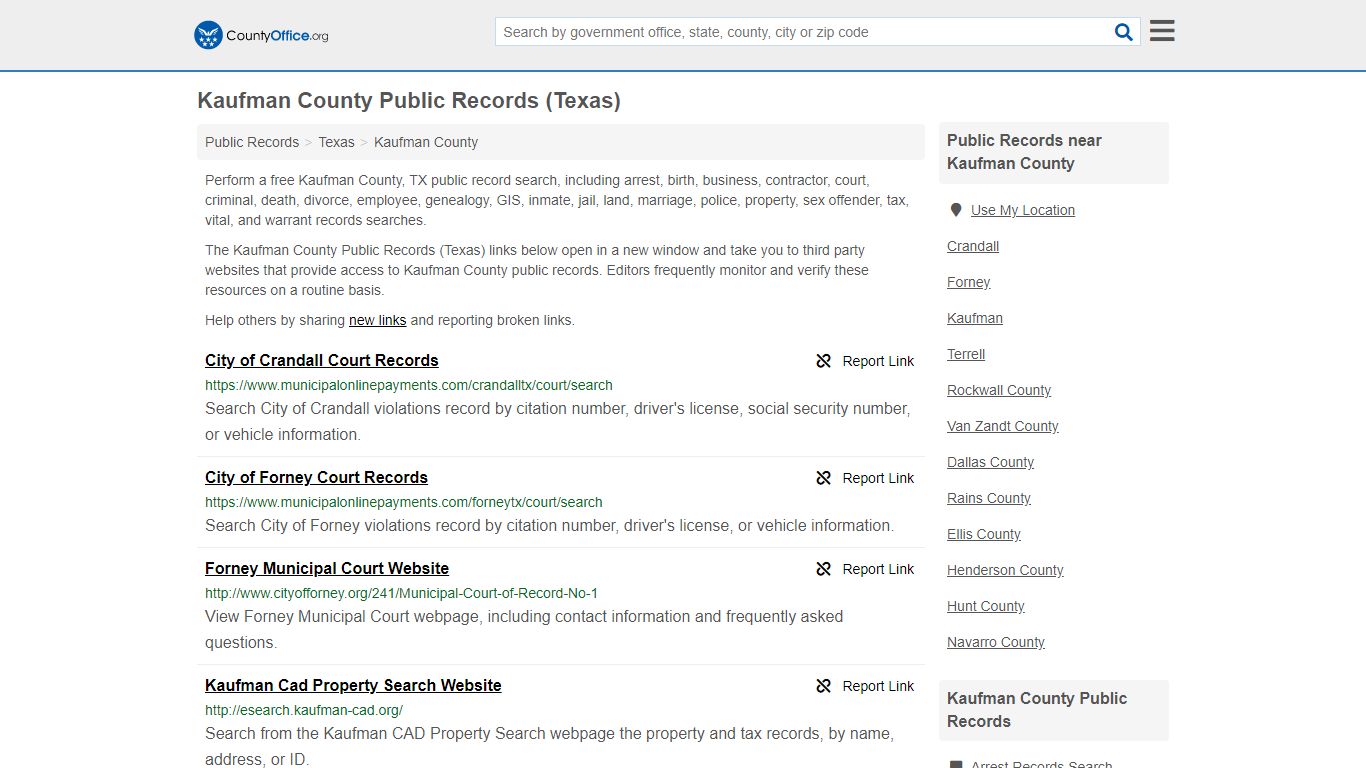Viewport: 1366px width, 768px height.
Task: Open the hamburger menu
Action: [1162, 31]
